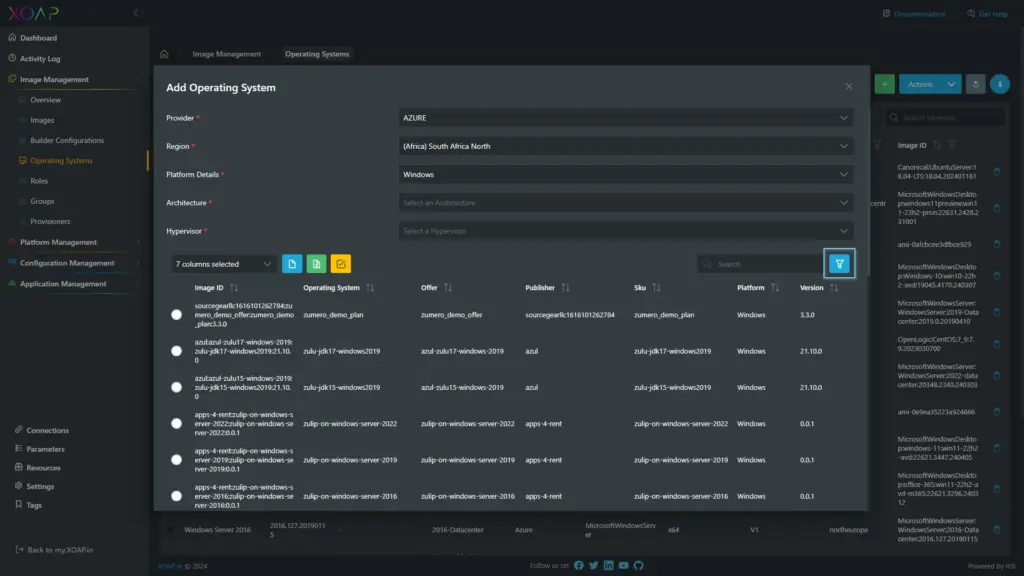
Task: Expand Platform Management in sidebar
Action: (x=74, y=242)
